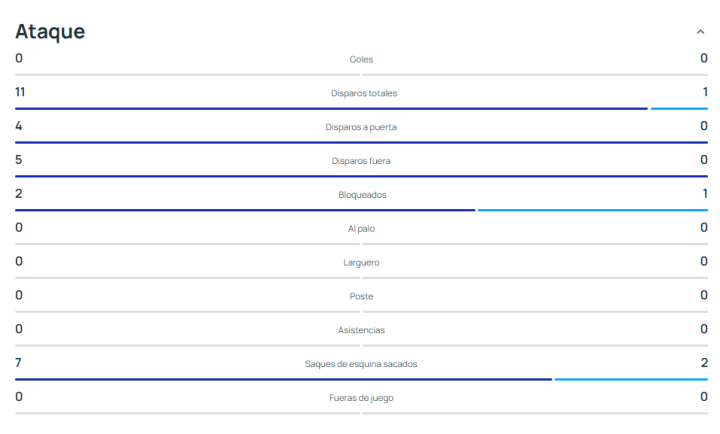Select the Asistencias stat label

pos(361,330)
